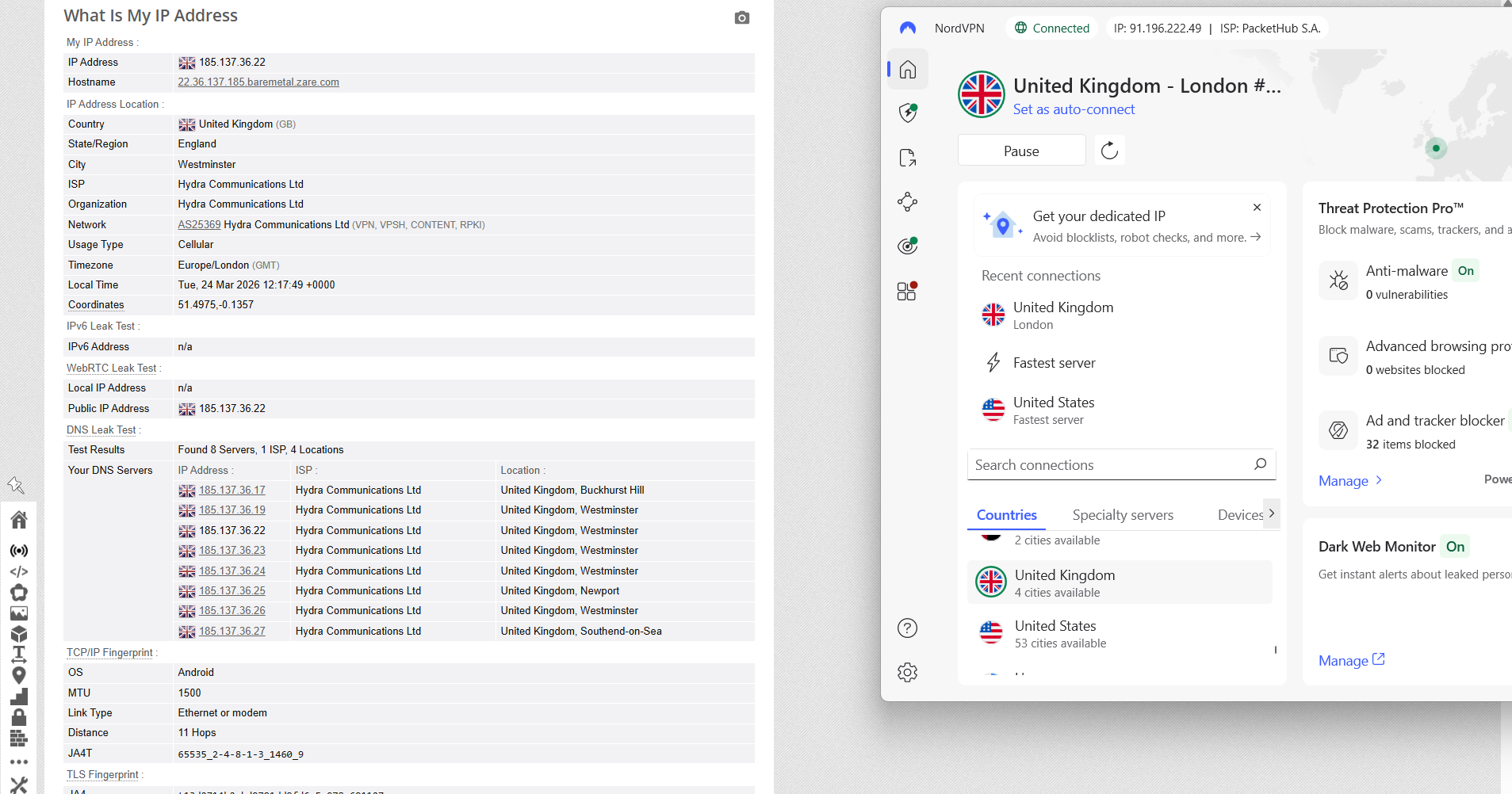The height and width of the screenshot is (794, 1512).
Task: Expand Threat Protection Pro via Manage chevron
Action: point(1350,481)
